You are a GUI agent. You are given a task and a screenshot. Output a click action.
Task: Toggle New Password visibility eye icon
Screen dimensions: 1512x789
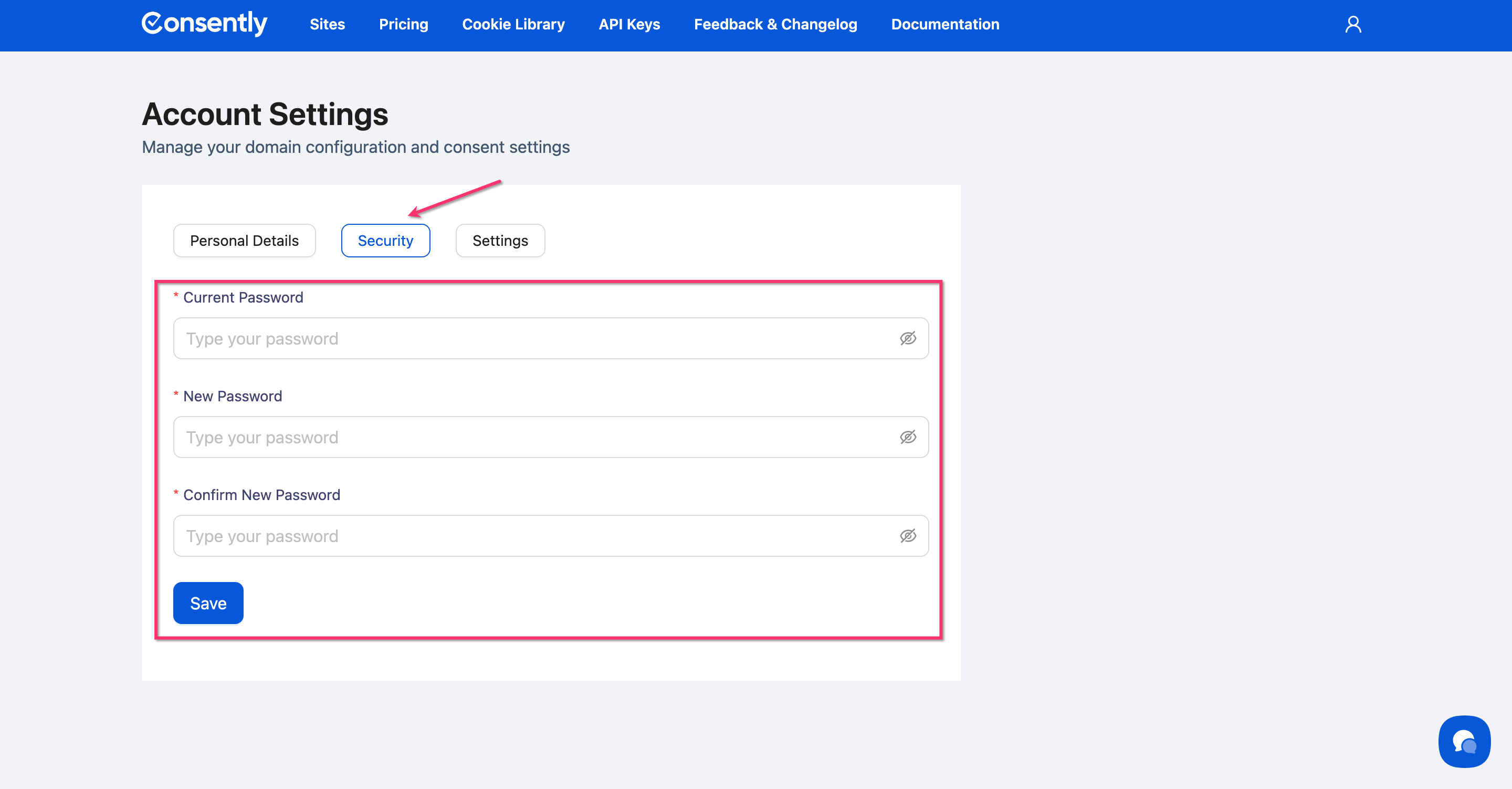point(907,437)
